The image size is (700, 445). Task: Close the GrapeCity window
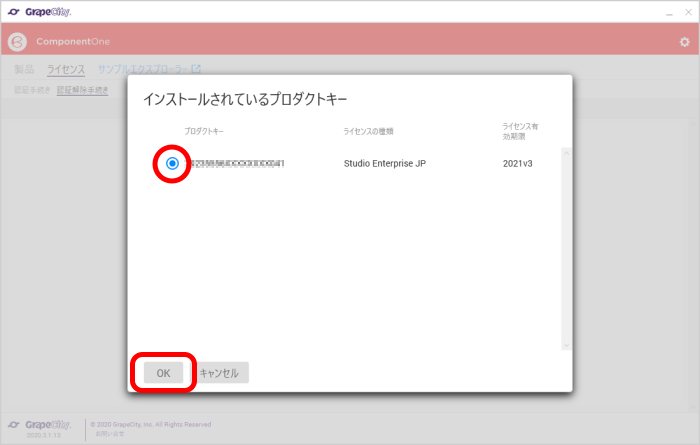(688, 12)
